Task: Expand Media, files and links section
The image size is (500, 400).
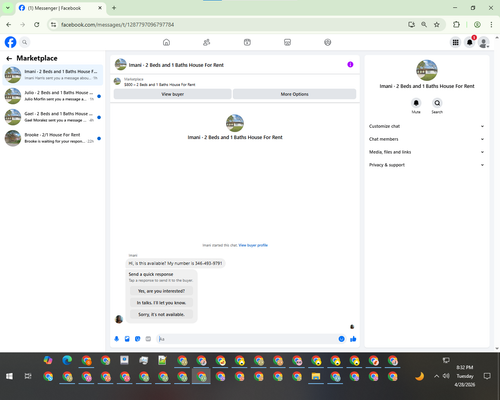Action: [426, 152]
